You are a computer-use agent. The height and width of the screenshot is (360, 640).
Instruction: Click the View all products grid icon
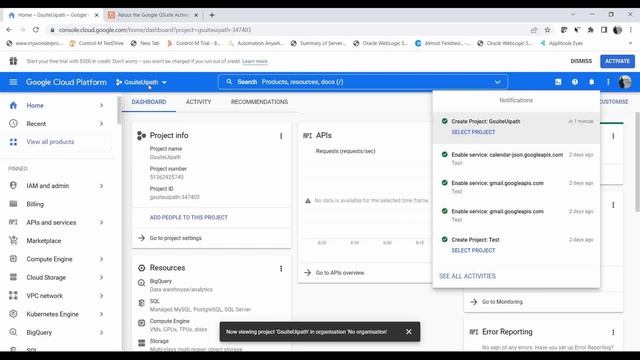pos(13,142)
